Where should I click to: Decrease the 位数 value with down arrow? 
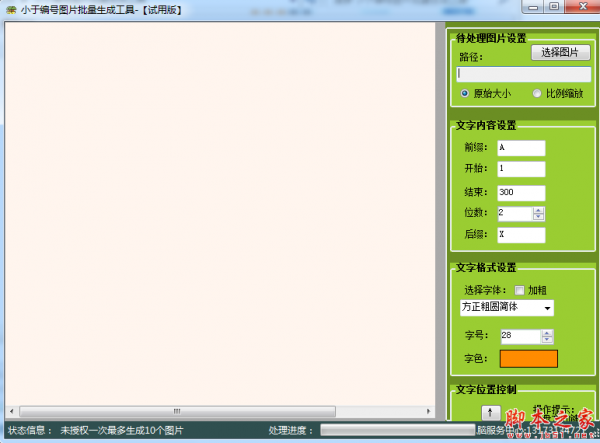click(538, 217)
